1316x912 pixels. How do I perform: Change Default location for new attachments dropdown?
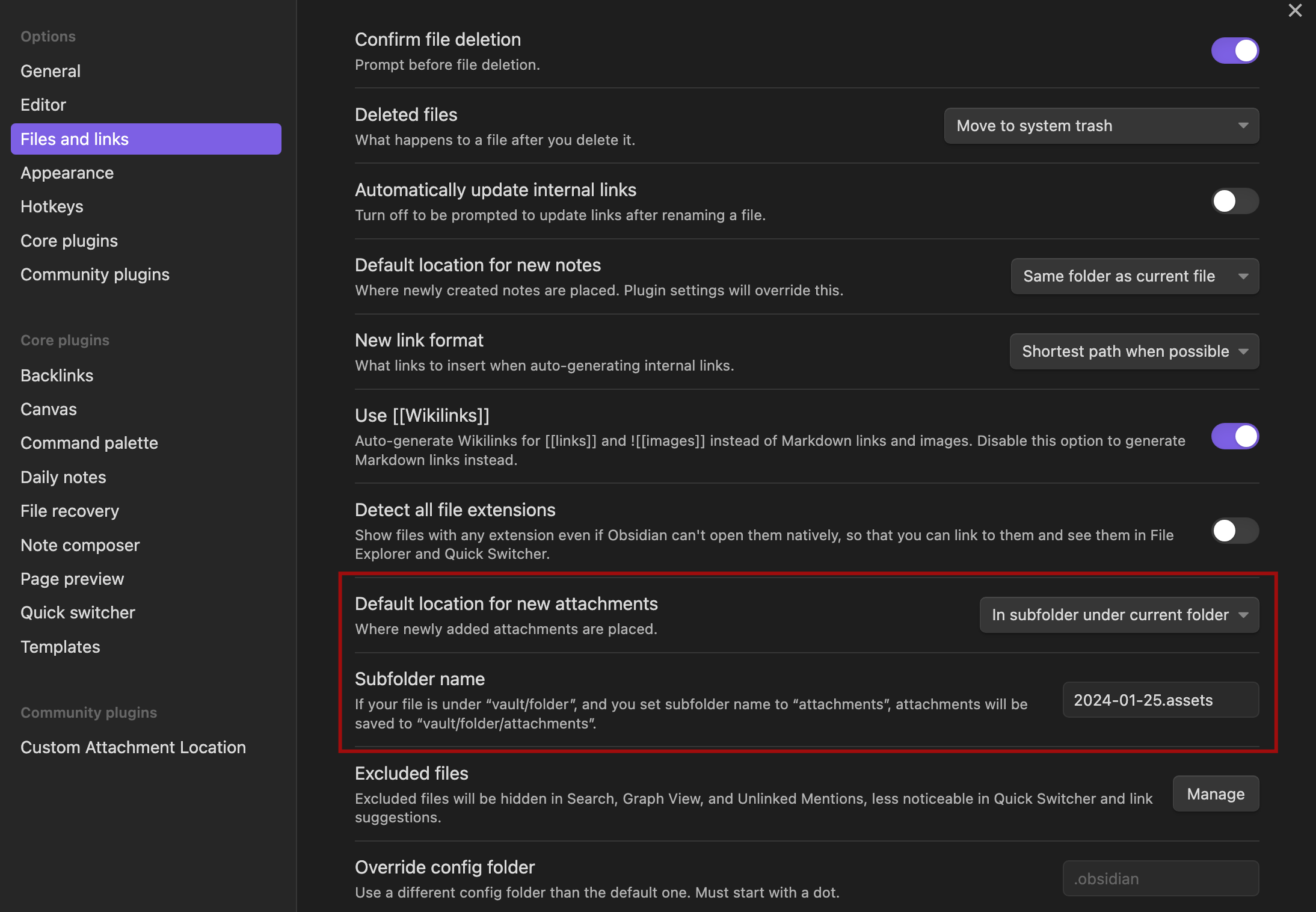click(1119, 615)
